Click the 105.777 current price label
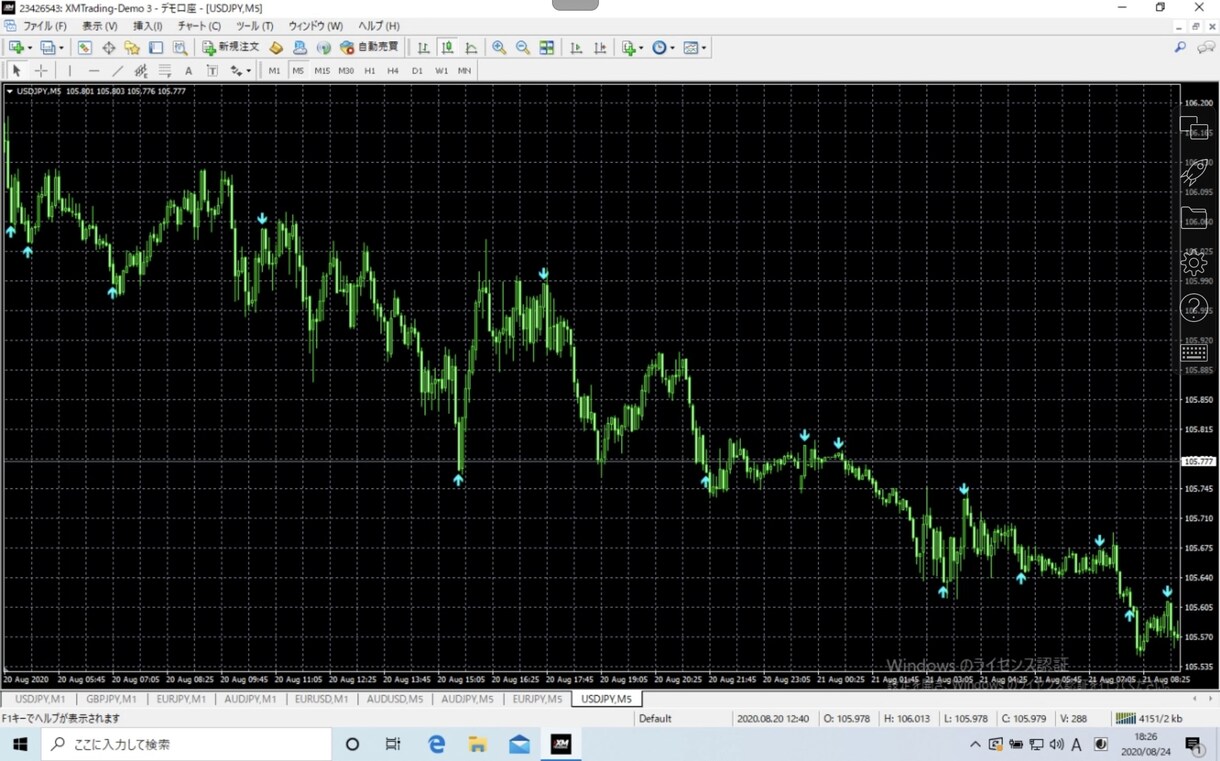This screenshot has width=1220, height=761. click(x=1198, y=461)
